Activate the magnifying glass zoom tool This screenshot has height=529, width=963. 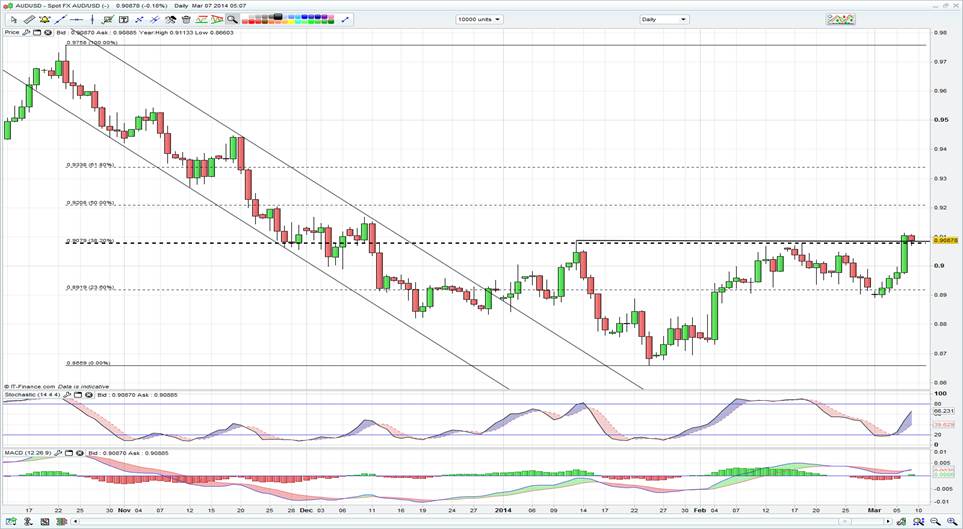232,19
